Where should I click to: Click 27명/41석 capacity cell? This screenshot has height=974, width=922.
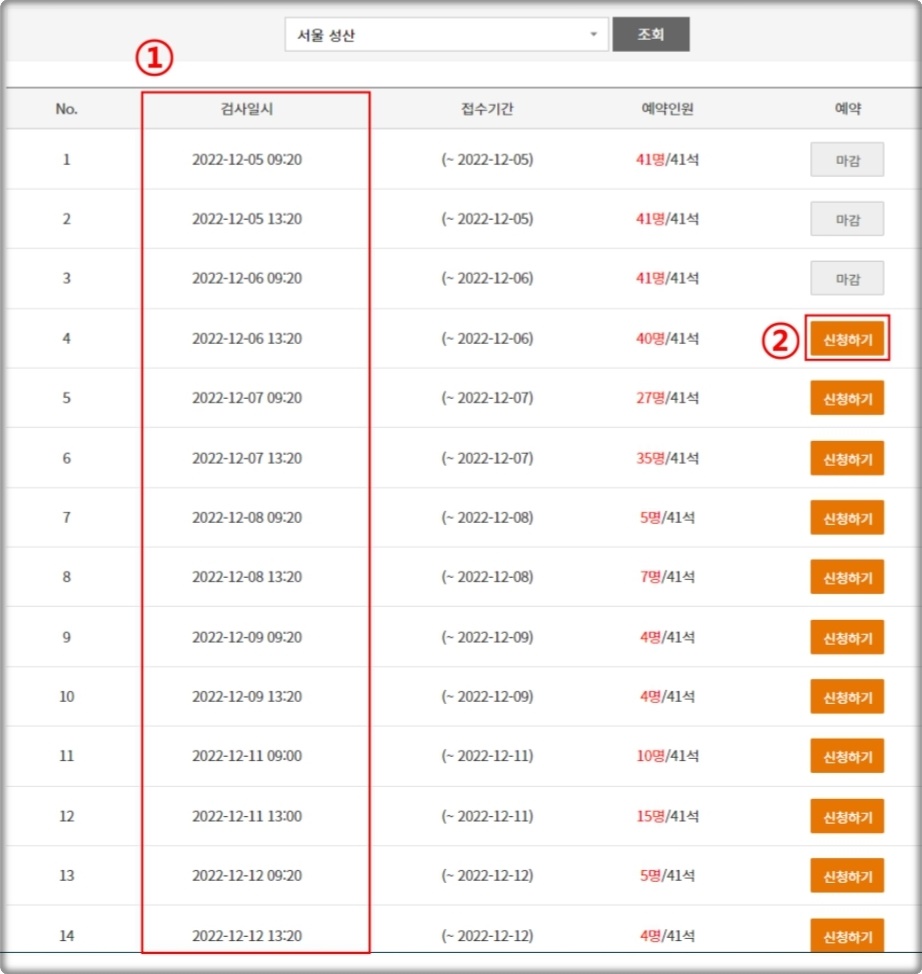point(667,398)
